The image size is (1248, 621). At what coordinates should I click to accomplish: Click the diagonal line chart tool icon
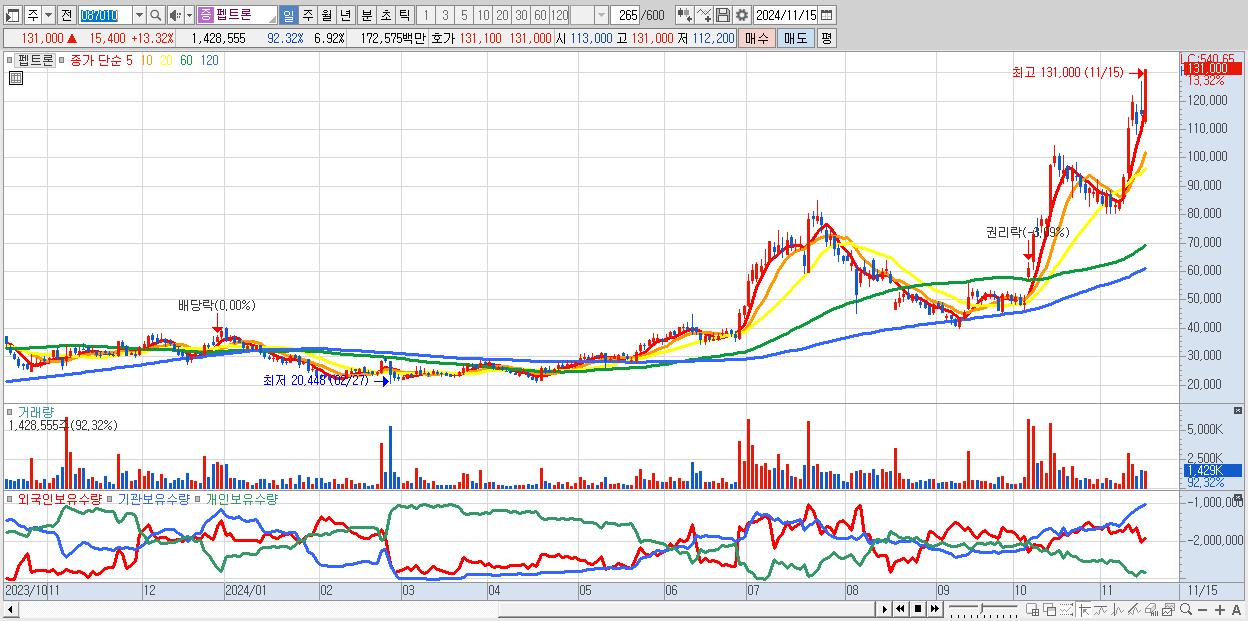pyautogui.click(x=1134, y=609)
